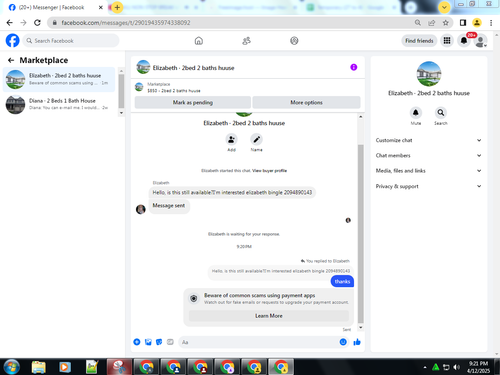Open a new tab with the plus button
The width and height of the screenshot is (500, 375).
point(117,7)
